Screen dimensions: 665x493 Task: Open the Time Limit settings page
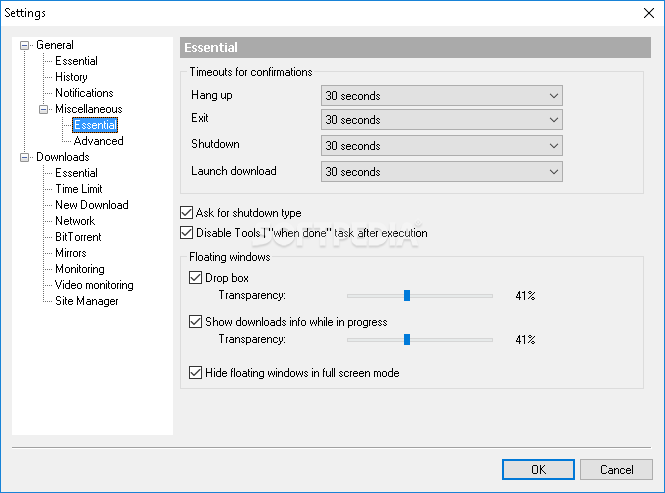[79, 189]
